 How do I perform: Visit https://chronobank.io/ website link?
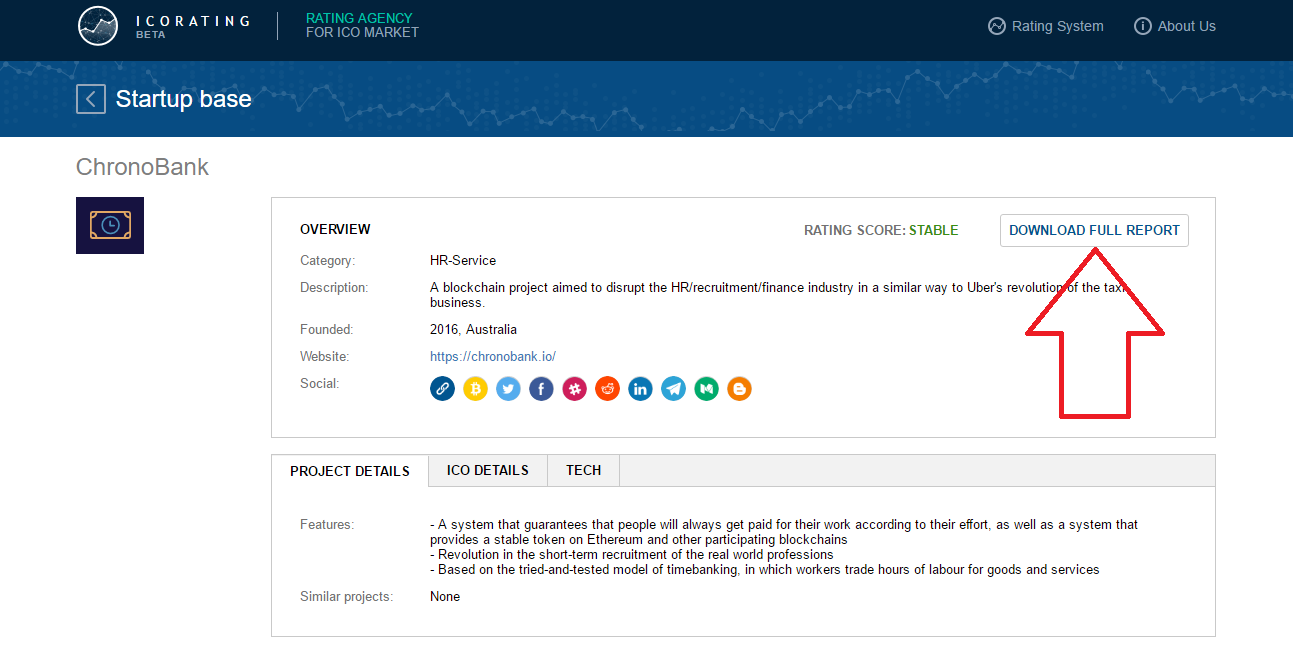[493, 356]
